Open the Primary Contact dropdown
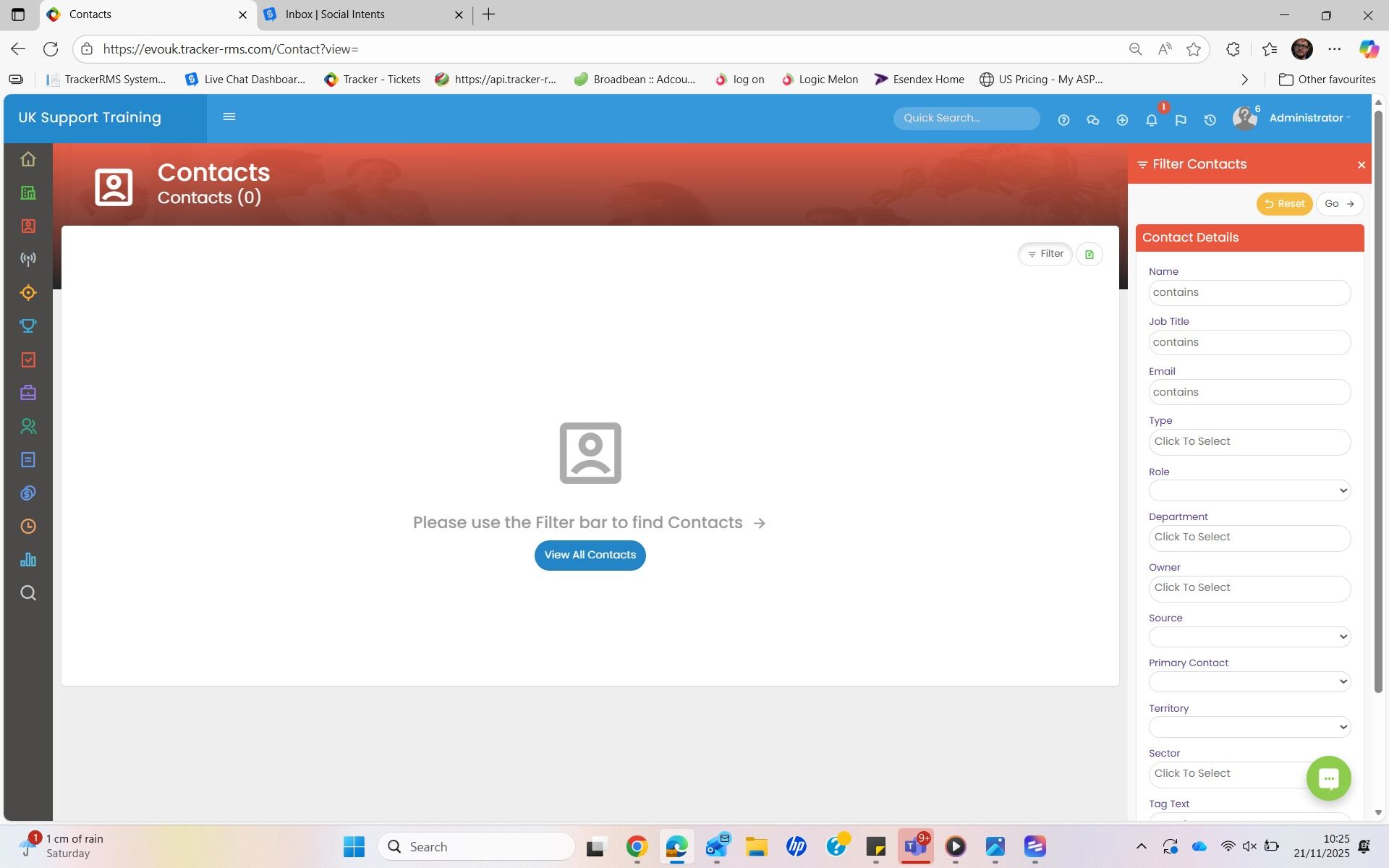The height and width of the screenshot is (868, 1389). tap(1249, 681)
